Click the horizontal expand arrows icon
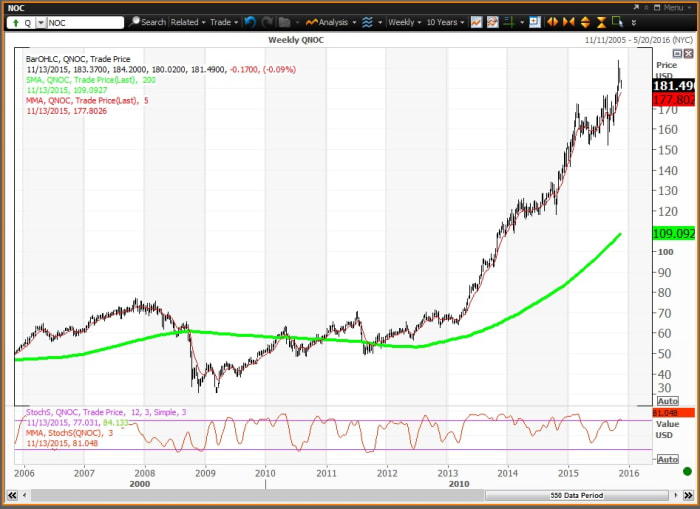Viewport: 700px width, 509px height. 552,22
